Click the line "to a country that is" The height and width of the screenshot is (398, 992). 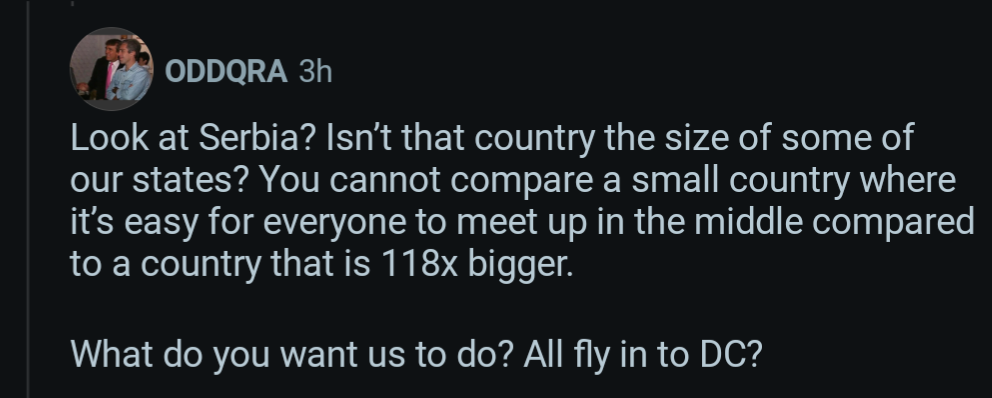click(220, 263)
